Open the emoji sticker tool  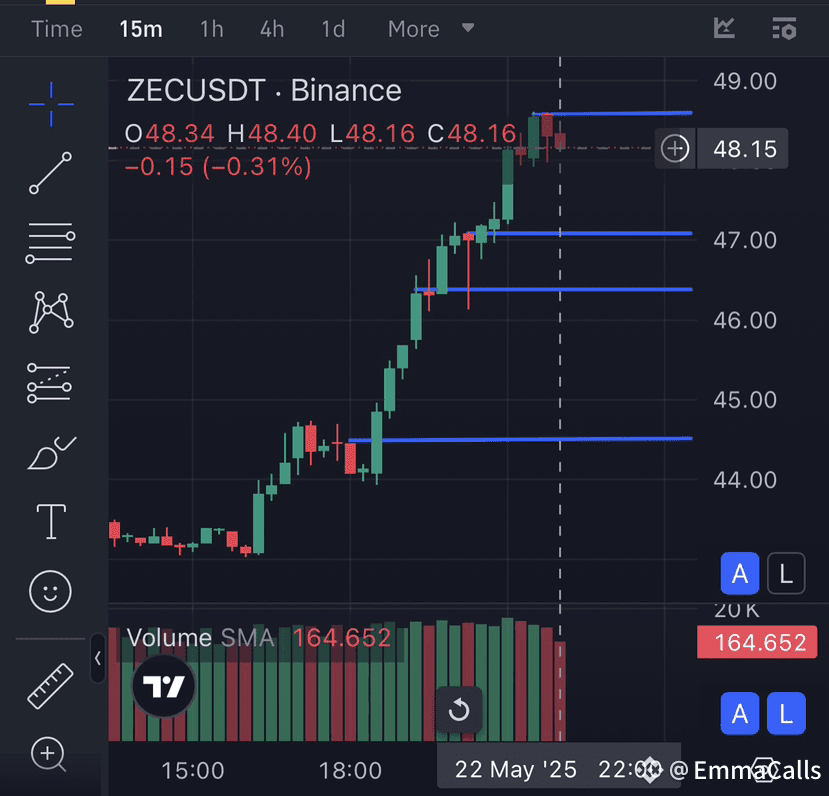pyautogui.click(x=50, y=591)
